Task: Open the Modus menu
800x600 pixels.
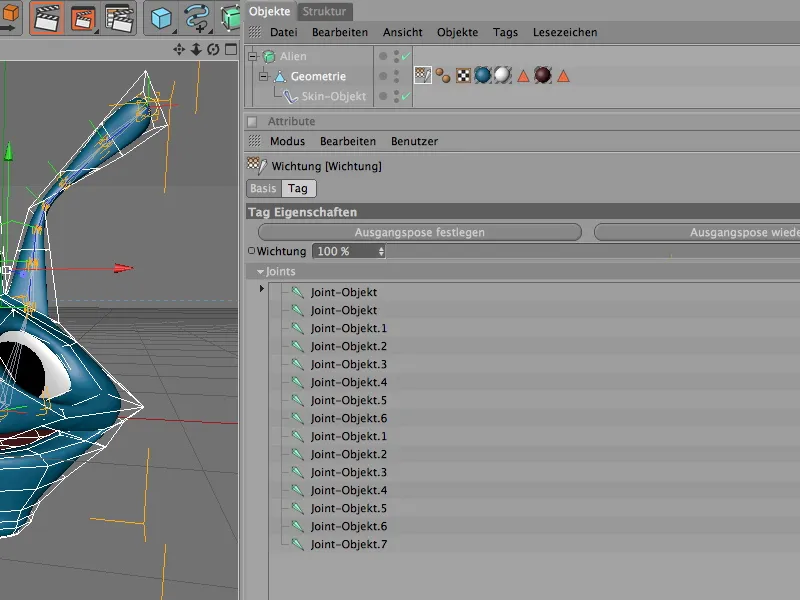Action: (x=287, y=141)
